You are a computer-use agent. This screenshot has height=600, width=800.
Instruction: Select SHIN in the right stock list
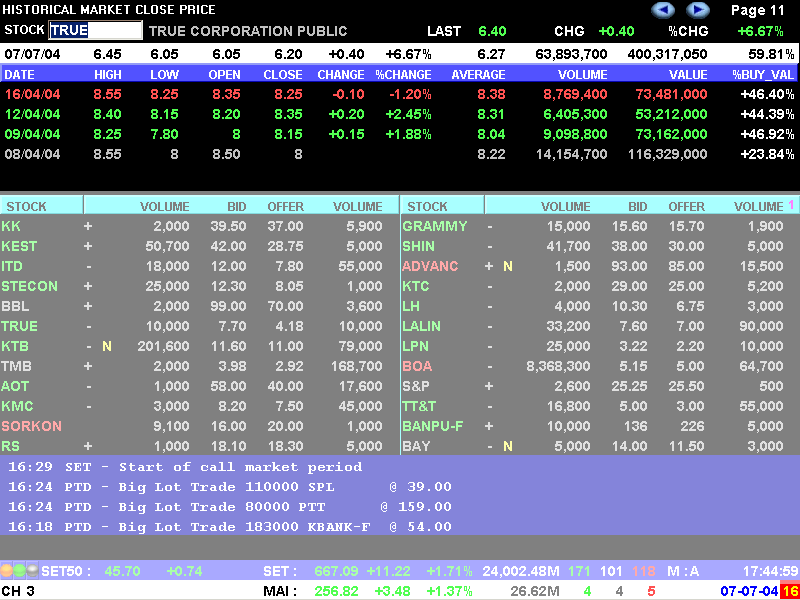[x=418, y=246]
